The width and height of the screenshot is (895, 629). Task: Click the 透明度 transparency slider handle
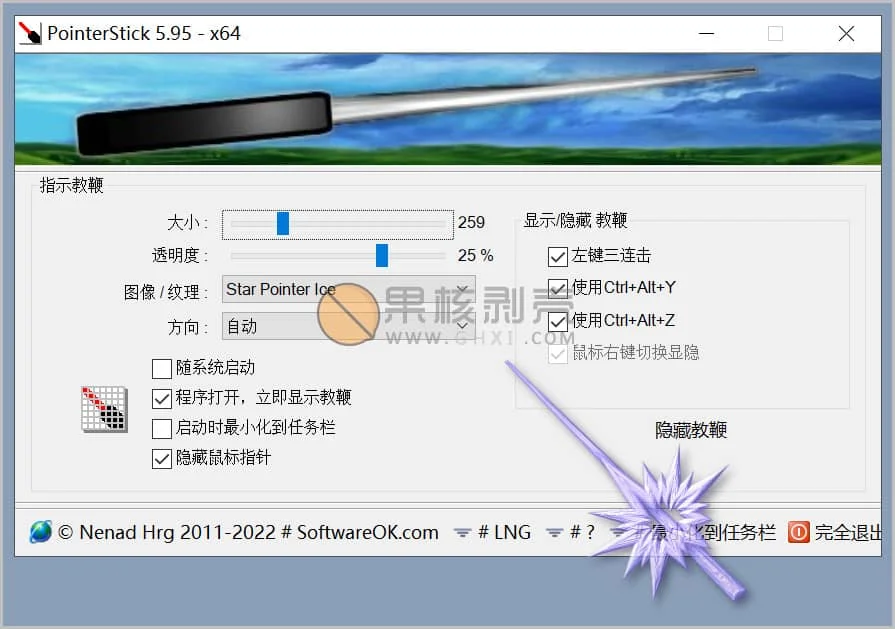tap(382, 256)
